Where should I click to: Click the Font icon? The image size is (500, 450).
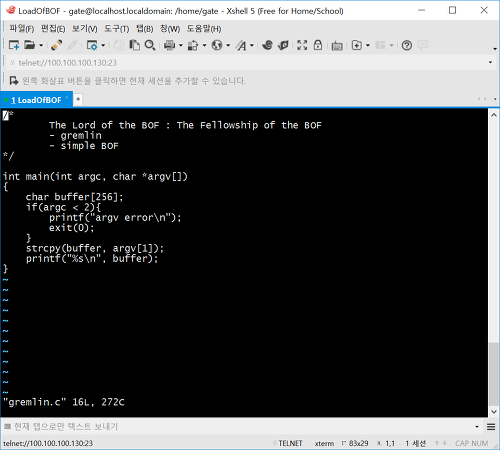(241, 45)
